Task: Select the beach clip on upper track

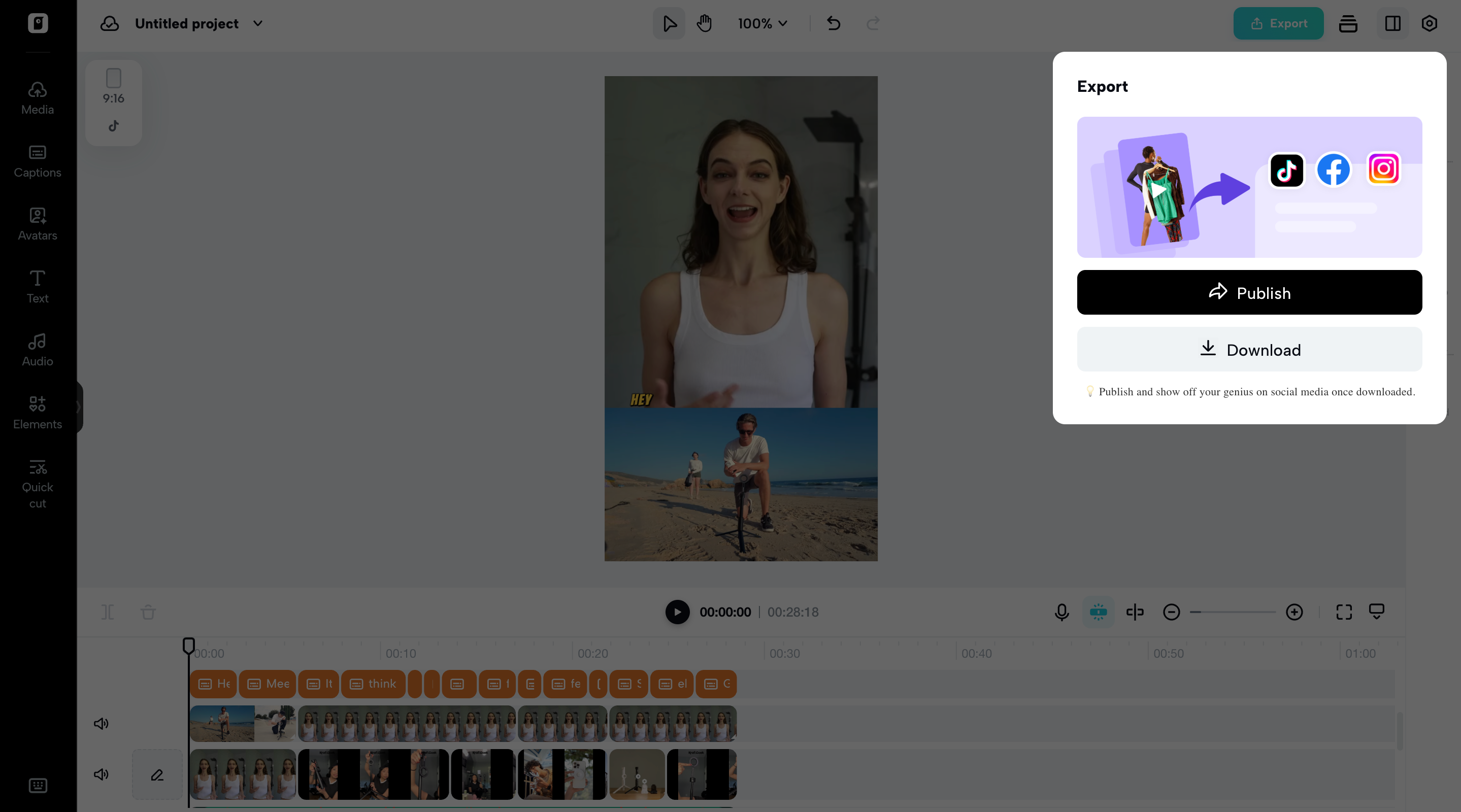Action: pos(243,724)
